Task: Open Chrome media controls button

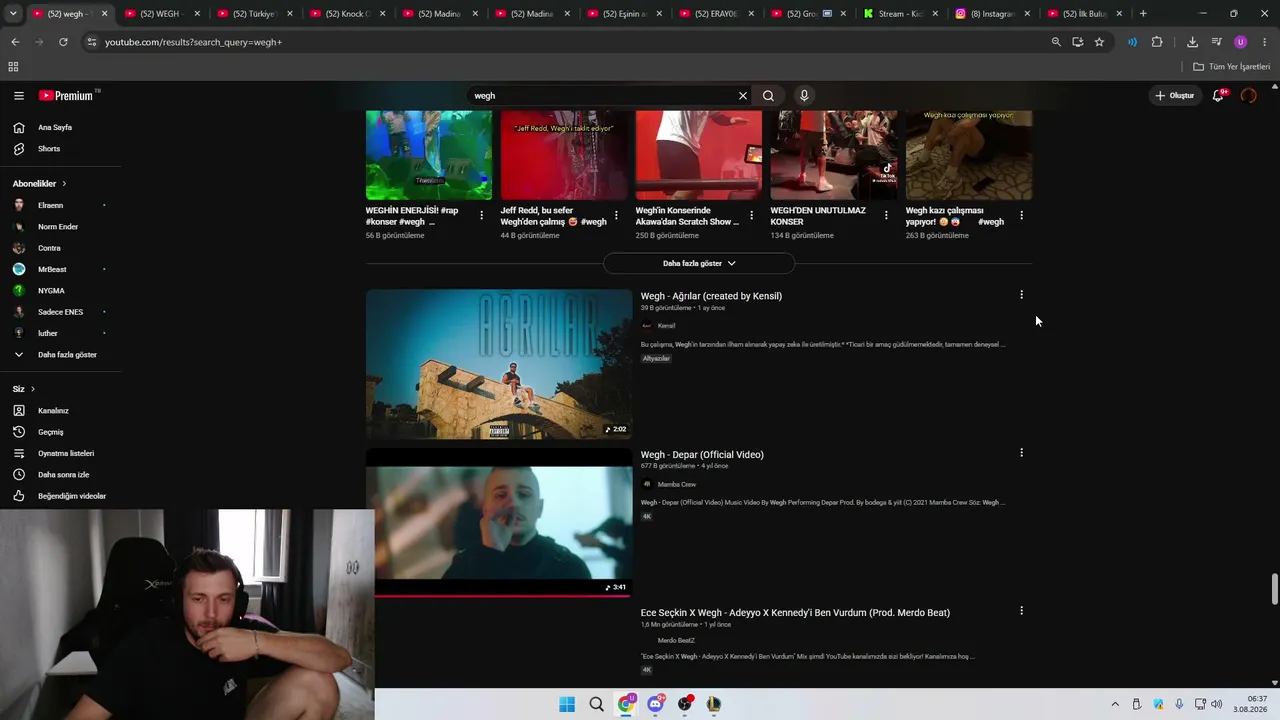Action: pos(1217,42)
